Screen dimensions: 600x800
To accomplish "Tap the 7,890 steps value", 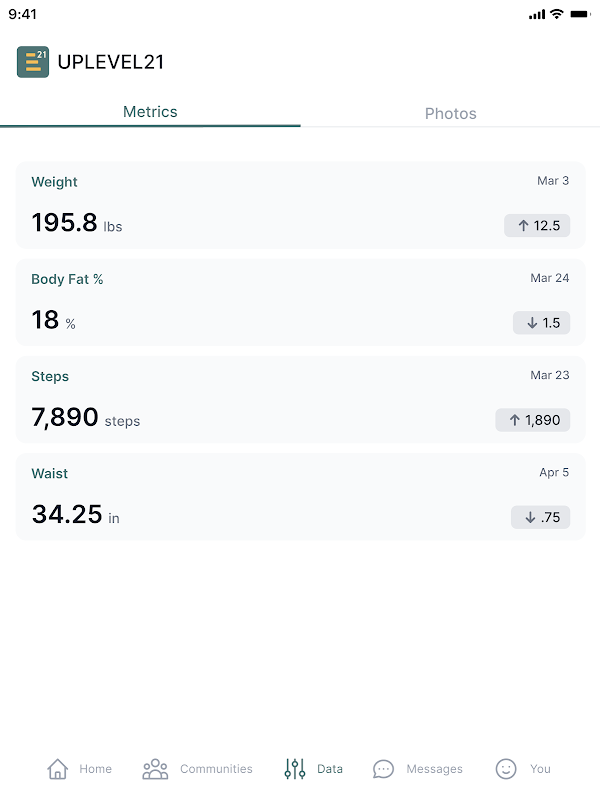I will (x=65, y=418).
